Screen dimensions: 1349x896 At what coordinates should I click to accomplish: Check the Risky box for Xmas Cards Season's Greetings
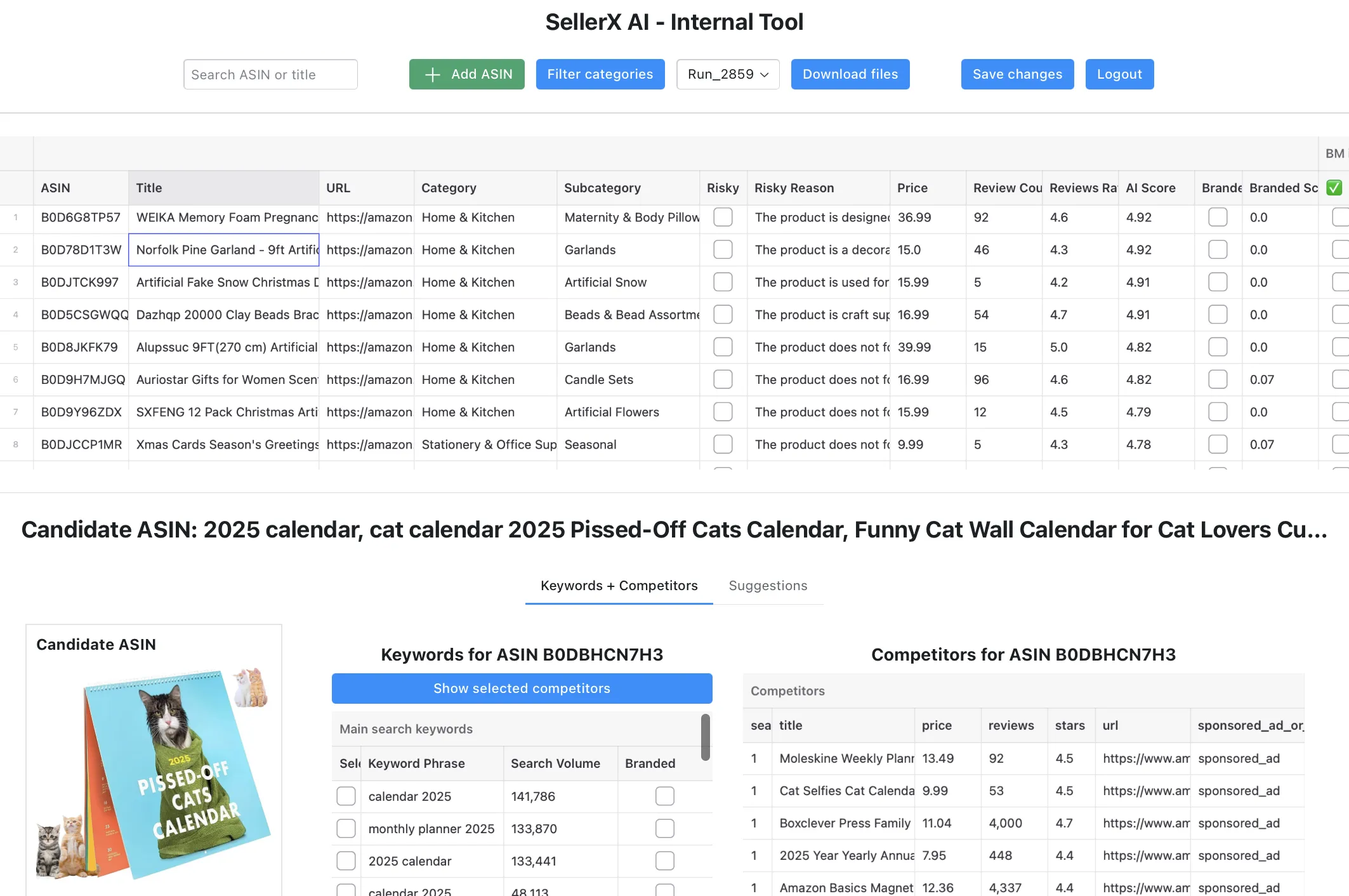[x=723, y=444]
